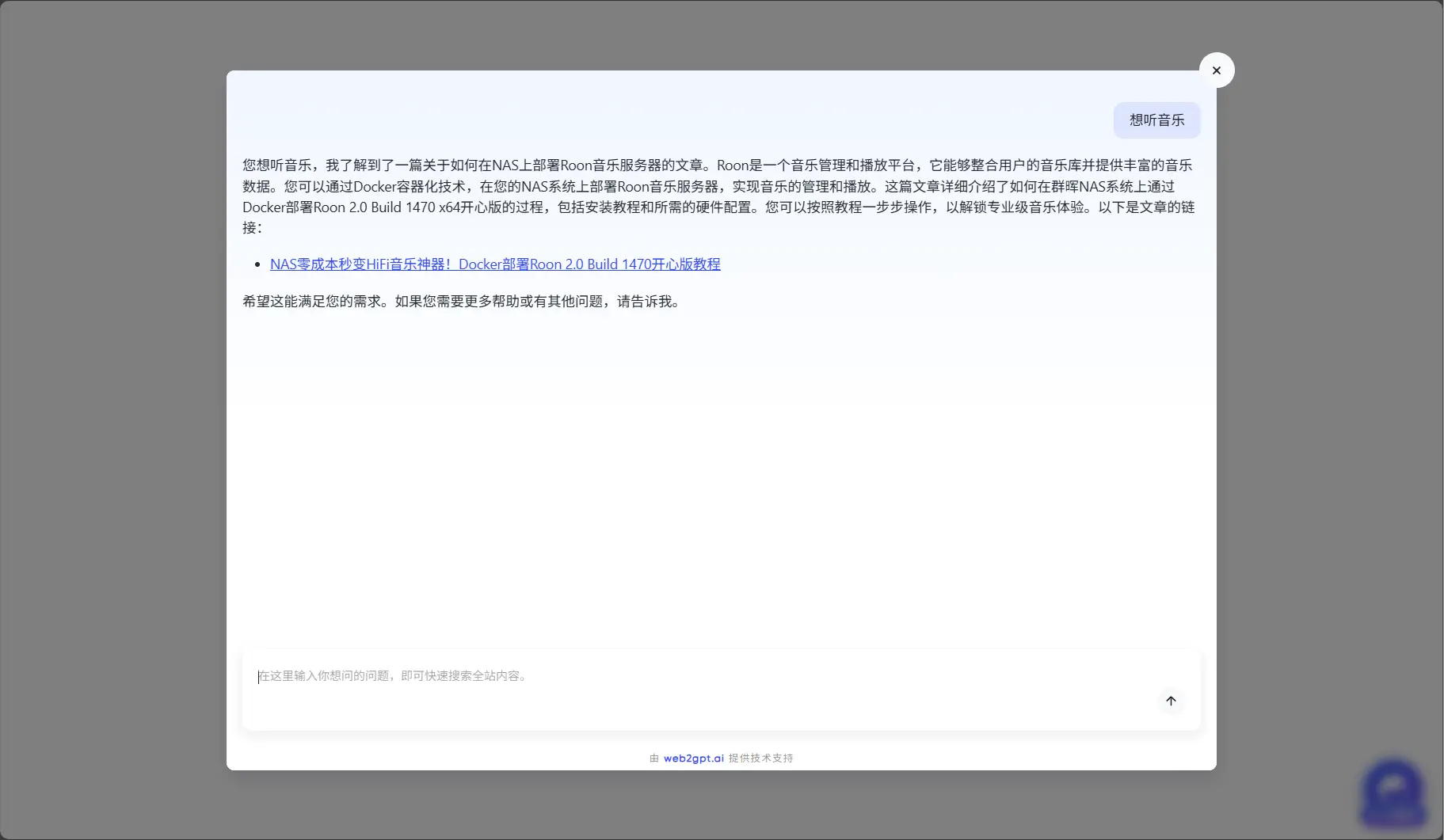The width and height of the screenshot is (1444, 840).
Task: Click the user message bubble 想听音乐
Action: pyautogui.click(x=1156, y=120)
